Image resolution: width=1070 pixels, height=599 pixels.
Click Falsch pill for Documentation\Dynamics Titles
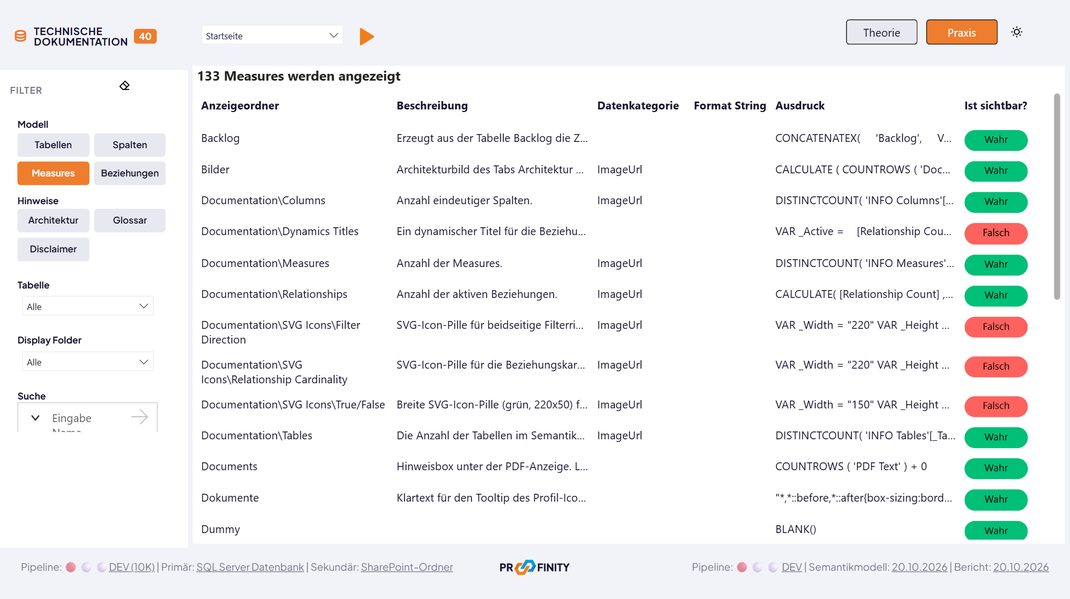tap(996, 233)
